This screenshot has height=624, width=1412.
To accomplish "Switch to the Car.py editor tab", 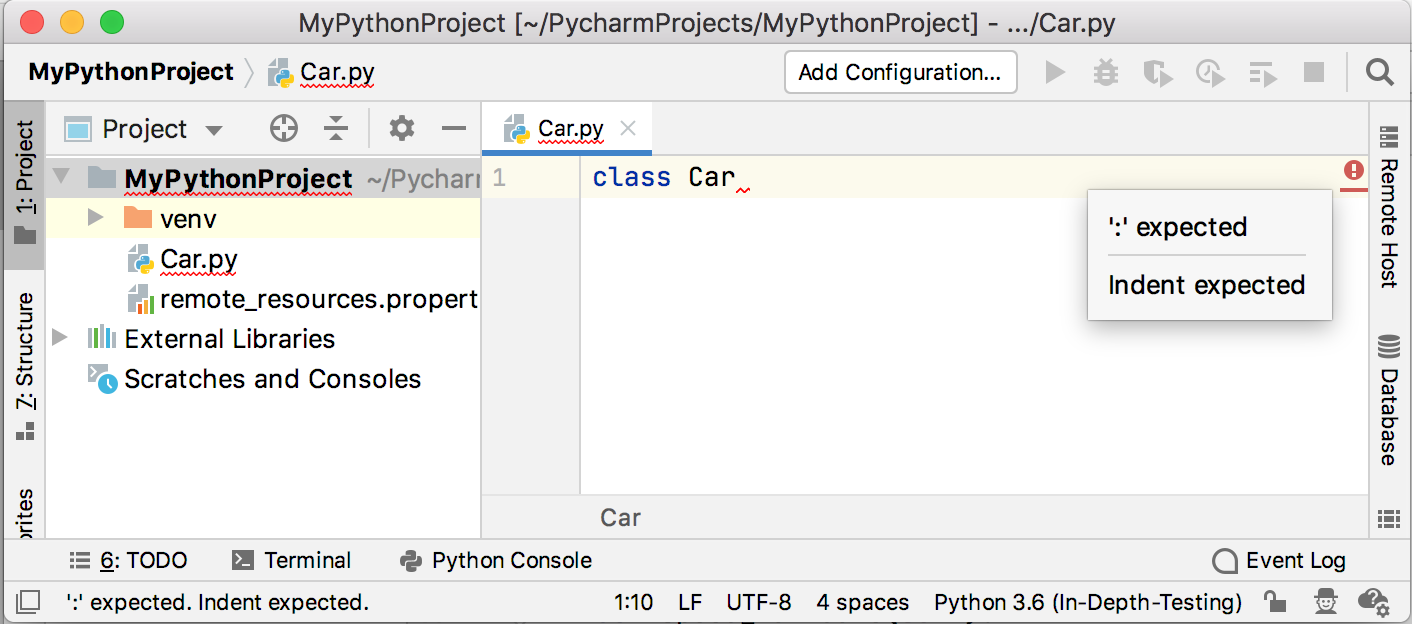I will [x=570, y=128].
